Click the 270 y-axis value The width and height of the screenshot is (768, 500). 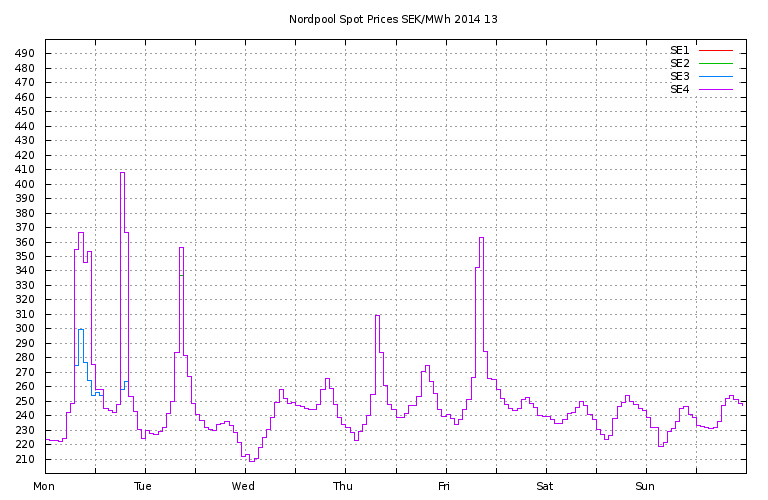coord(24,372)
